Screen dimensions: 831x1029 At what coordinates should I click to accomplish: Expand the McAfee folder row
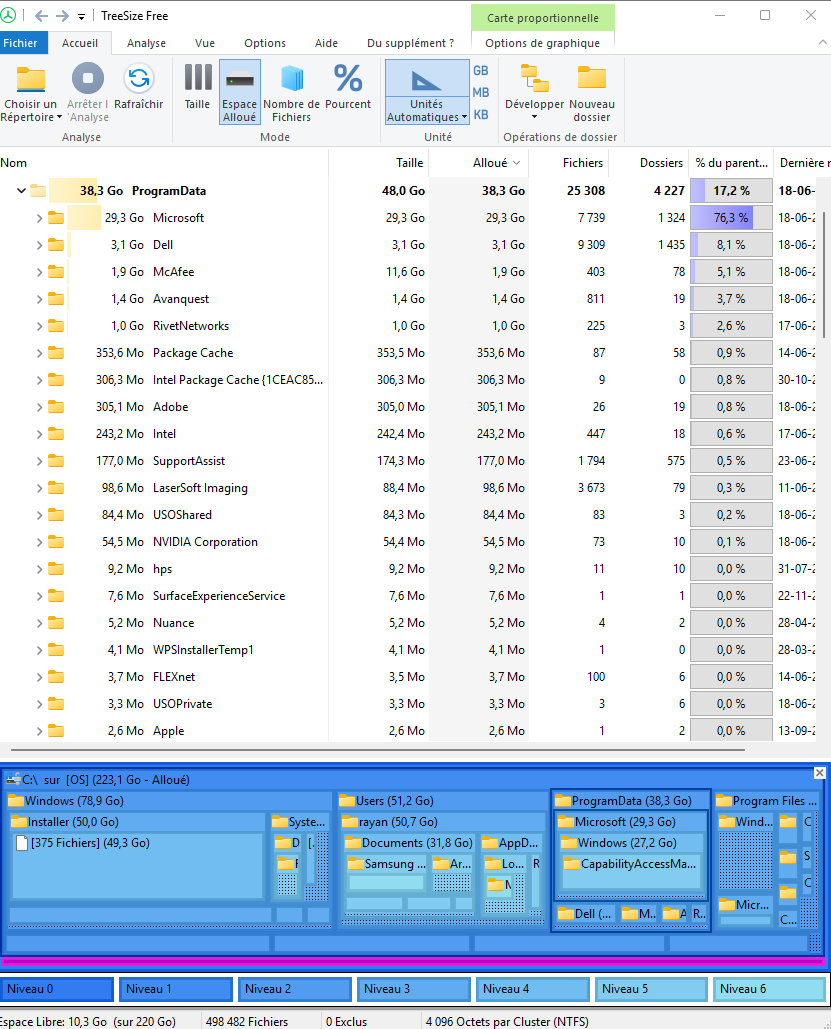[x=39, y=272]
